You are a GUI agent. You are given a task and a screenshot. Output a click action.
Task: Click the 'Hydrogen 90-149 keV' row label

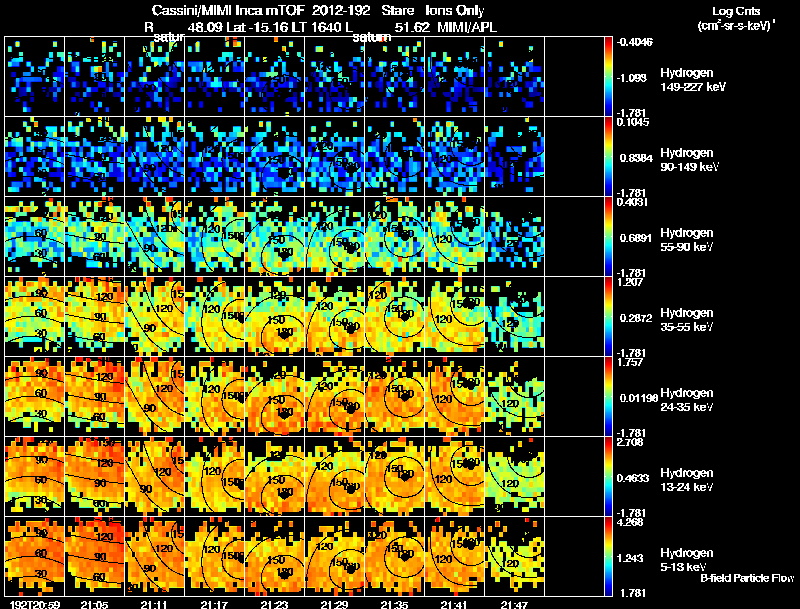coord(689,160)
